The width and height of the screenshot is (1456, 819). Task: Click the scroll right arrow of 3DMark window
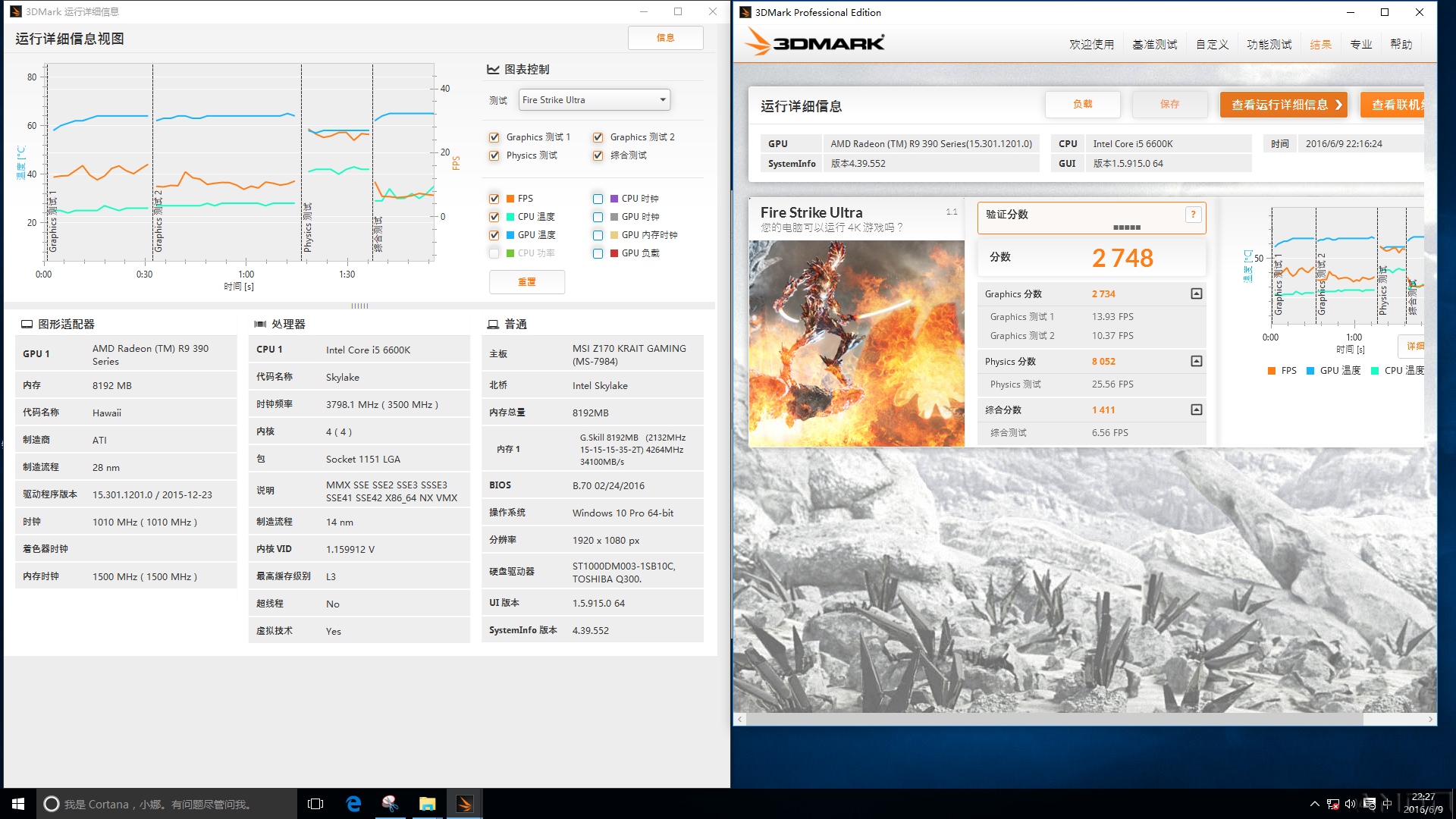coord(1430,719)
